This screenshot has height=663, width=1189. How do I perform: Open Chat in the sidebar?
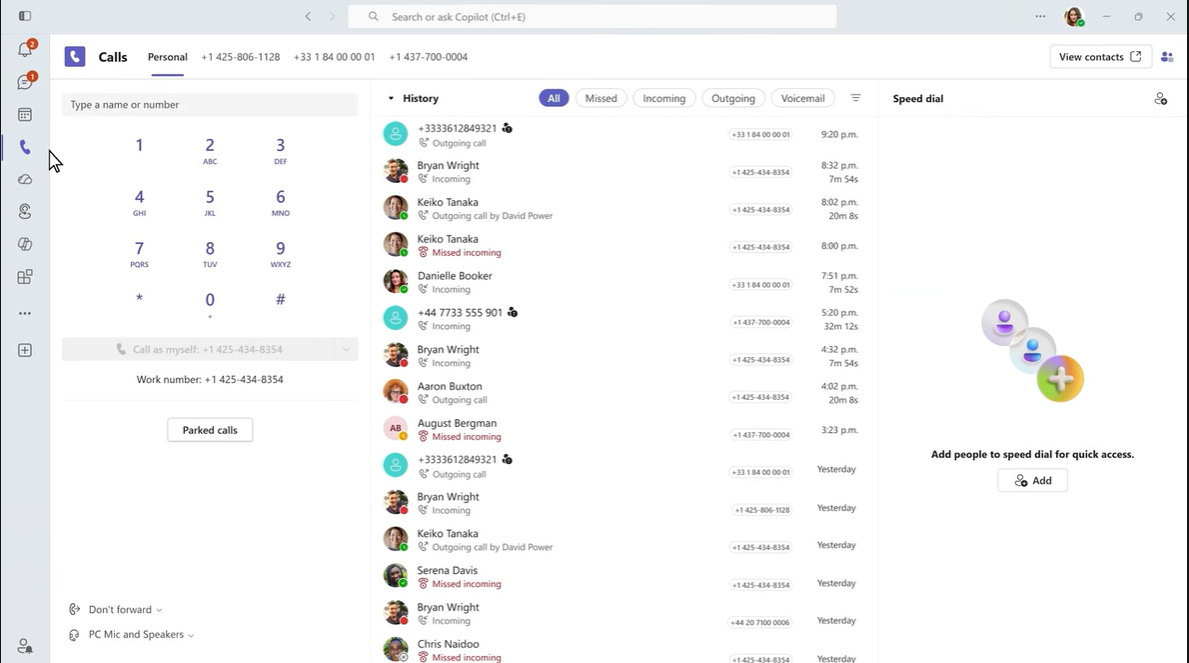click(25, 82)
